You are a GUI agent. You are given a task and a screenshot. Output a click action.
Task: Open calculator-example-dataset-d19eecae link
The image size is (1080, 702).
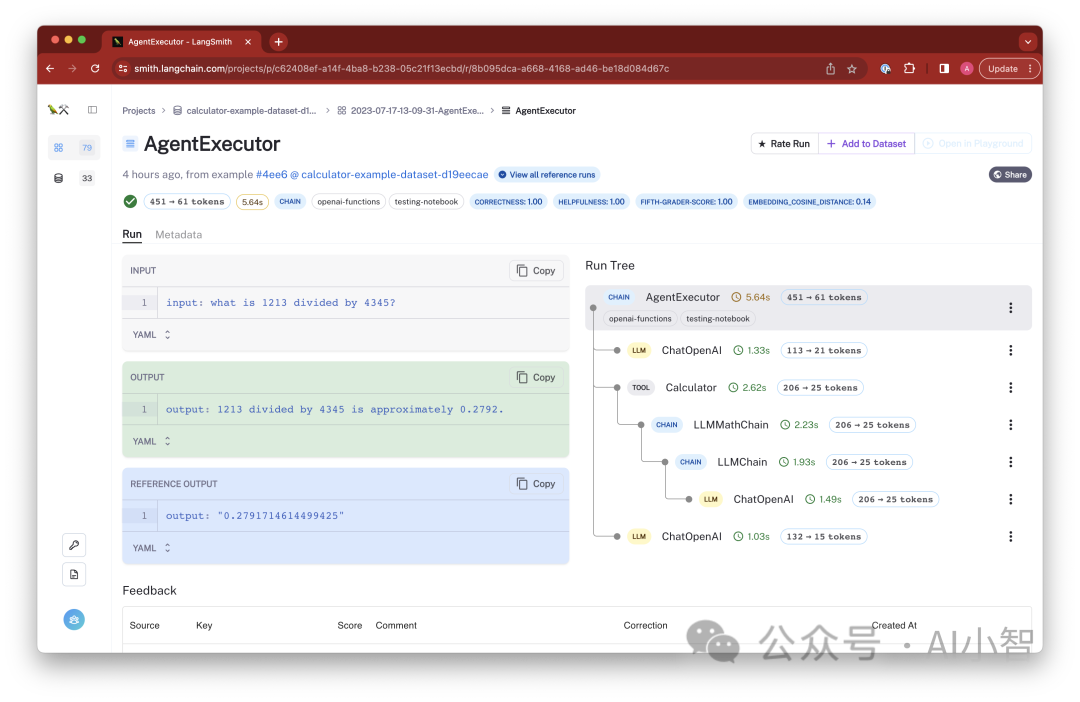pos(395,174)
